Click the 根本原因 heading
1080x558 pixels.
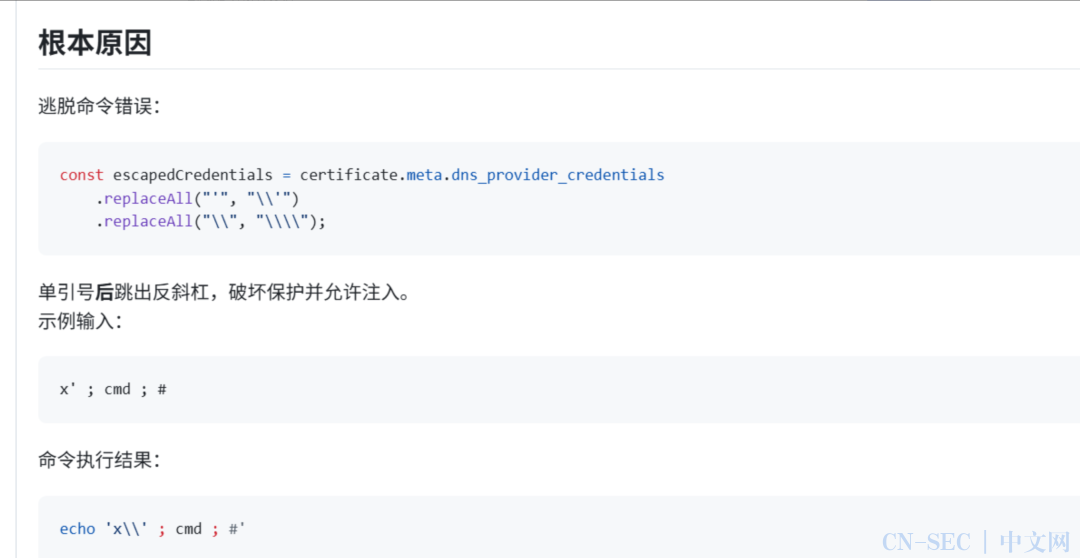[x=95, y=43]
